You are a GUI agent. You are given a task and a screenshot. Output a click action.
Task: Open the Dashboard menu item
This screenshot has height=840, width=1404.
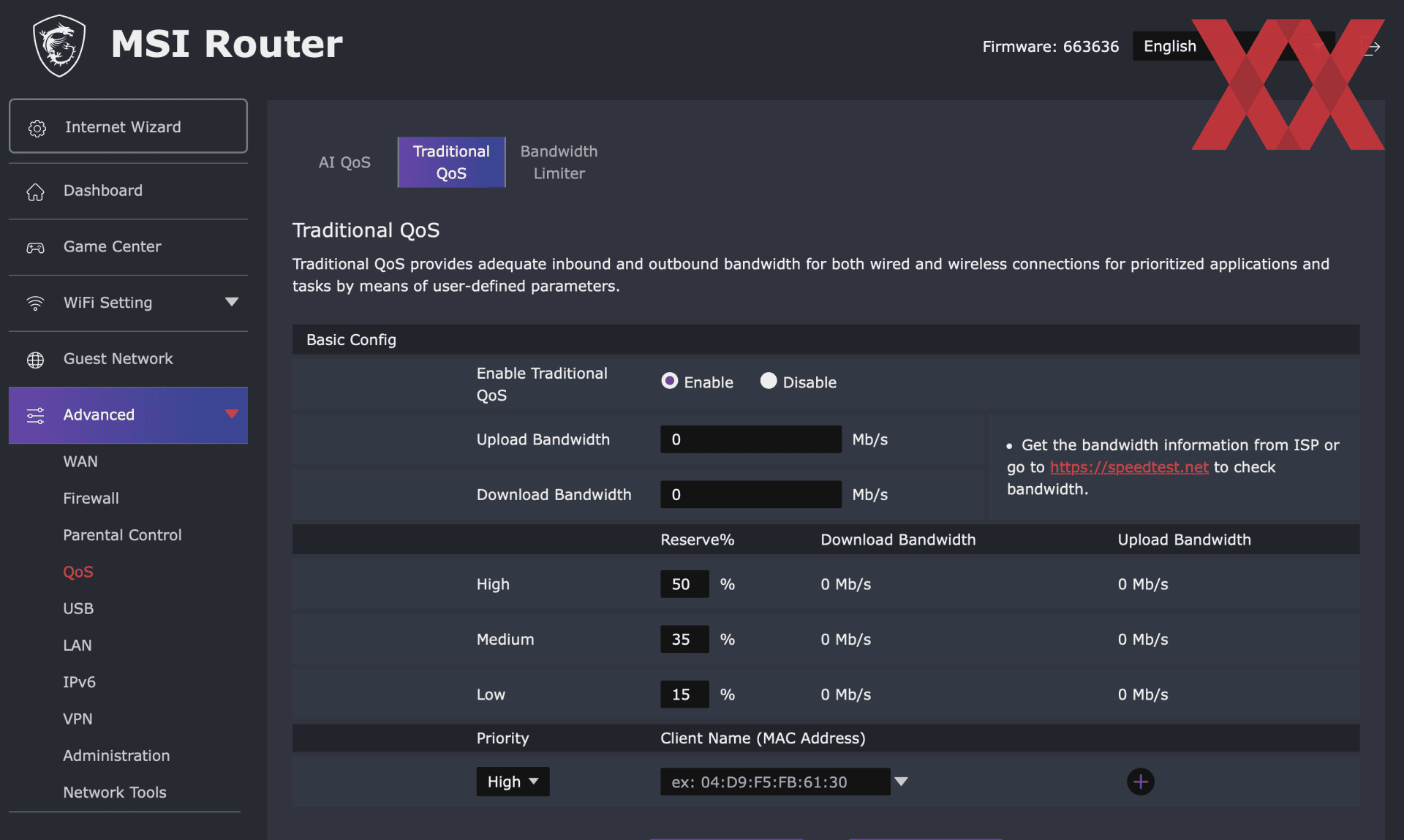(x=128, y=191)
